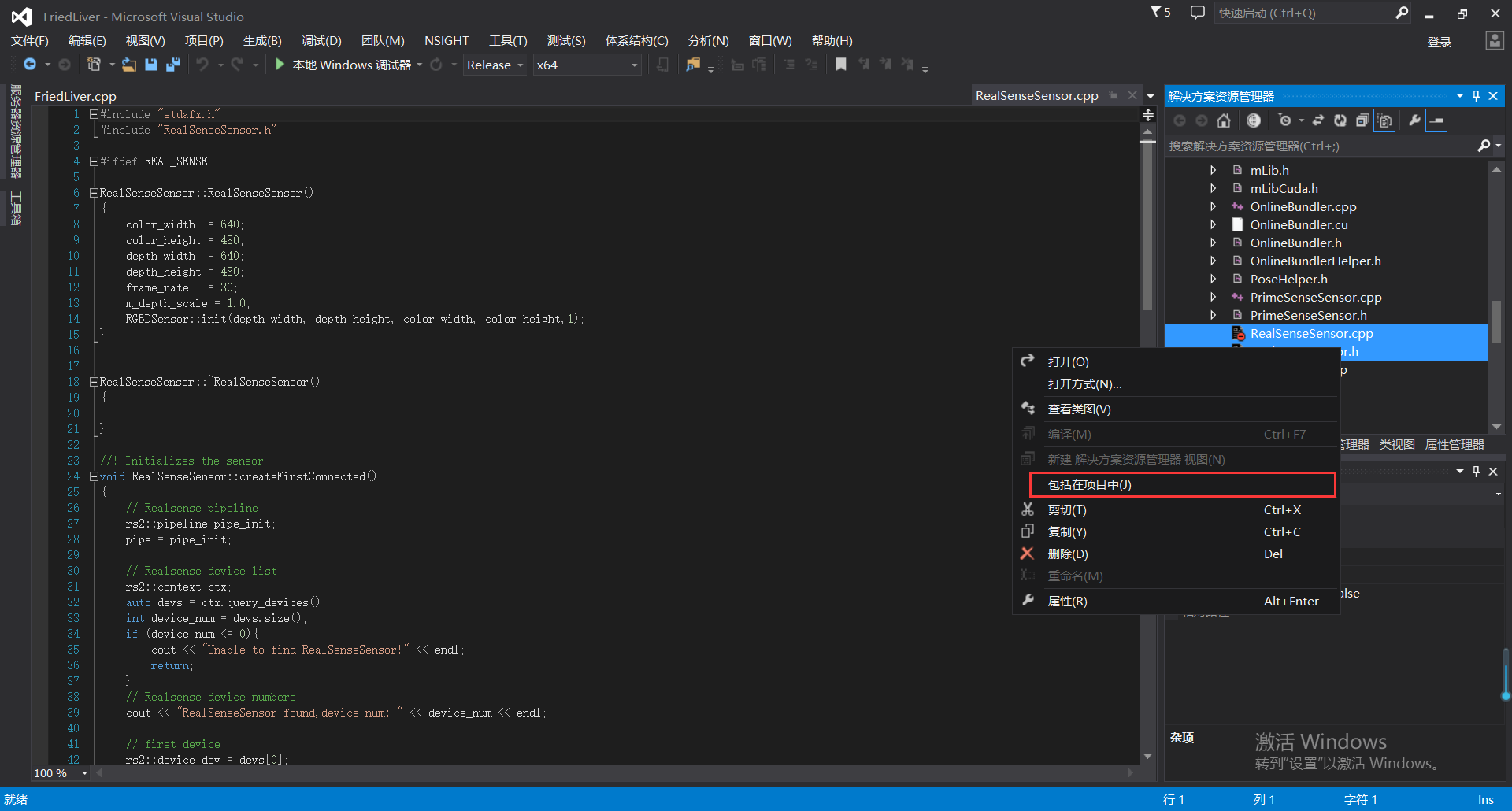Toggle Show All Files in Solution Explorer
This screenshot has height=811, width=1512.
pyautogui.click(x=1385, y=120)
